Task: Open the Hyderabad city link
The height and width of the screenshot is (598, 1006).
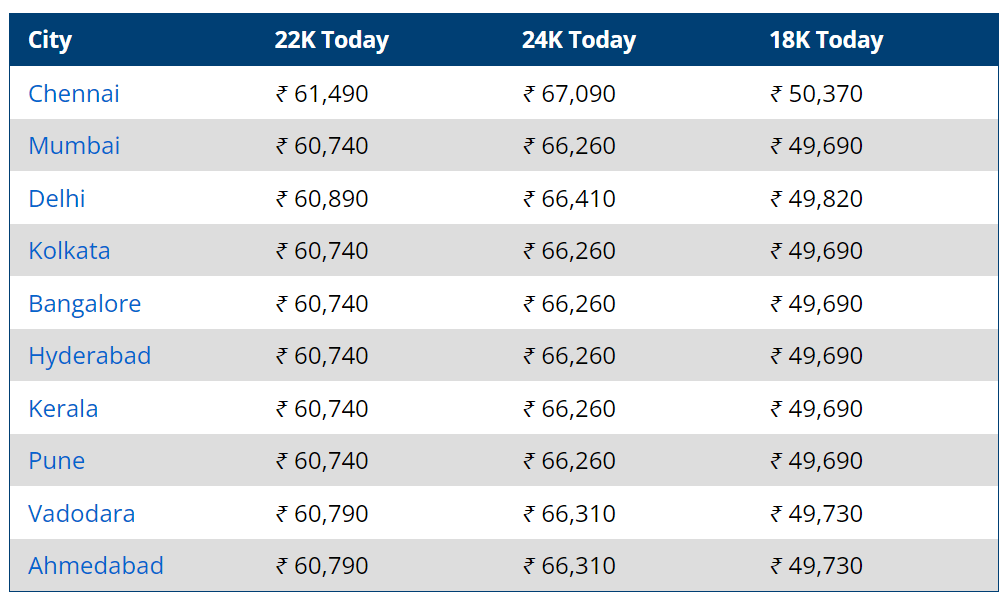Action: click(x=90, y=355)
